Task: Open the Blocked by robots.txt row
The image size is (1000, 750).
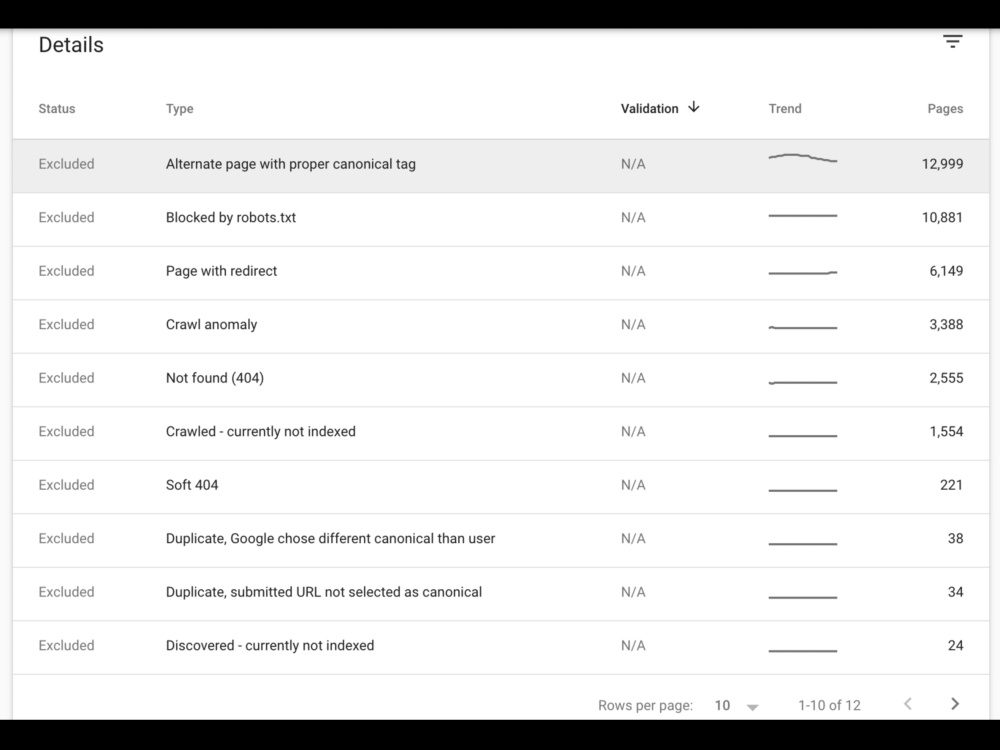Action: click(501, 219)
